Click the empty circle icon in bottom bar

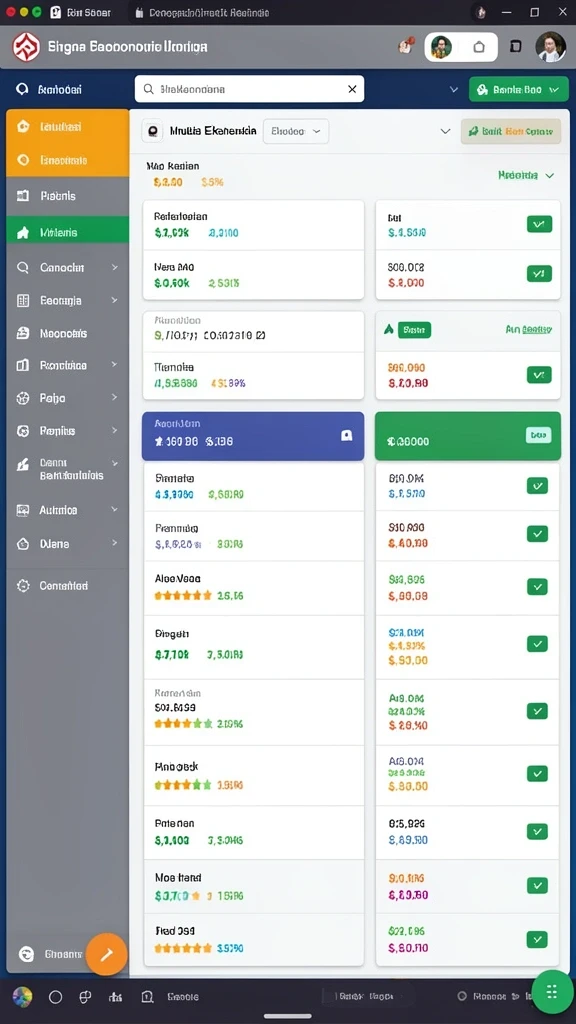(56, 997)
